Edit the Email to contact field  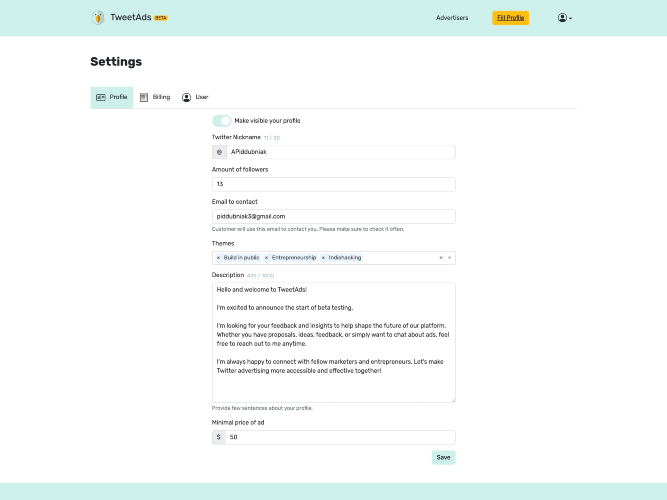click(333, 216)
